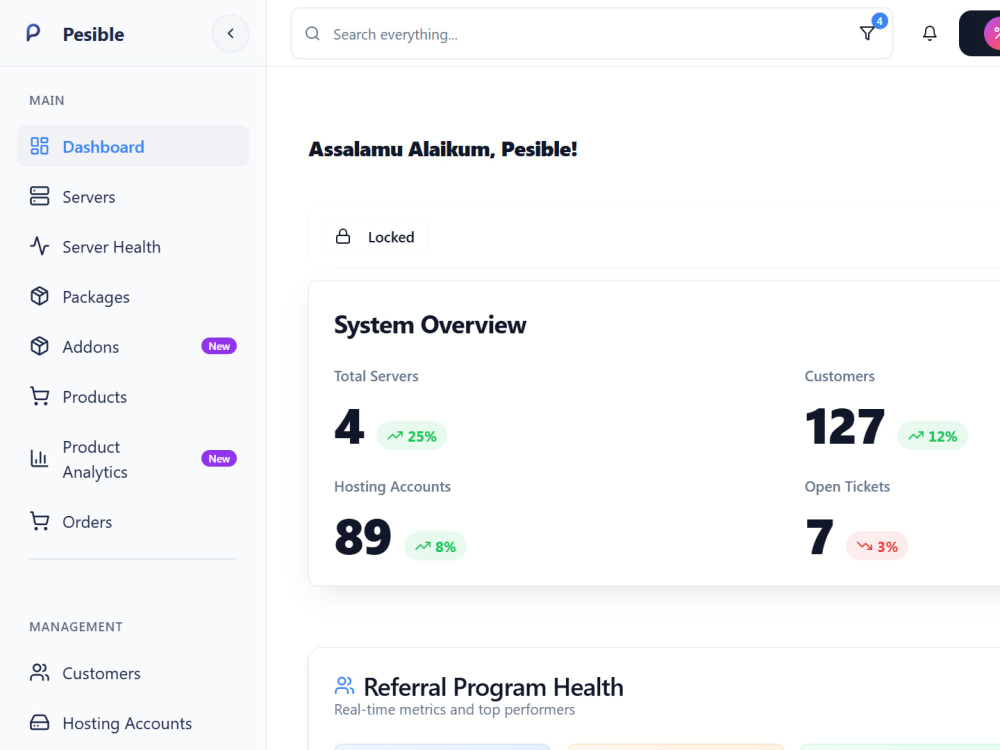1000x750 pixels.
Task: Click the Customers people icon
Action: coord(40,672)
